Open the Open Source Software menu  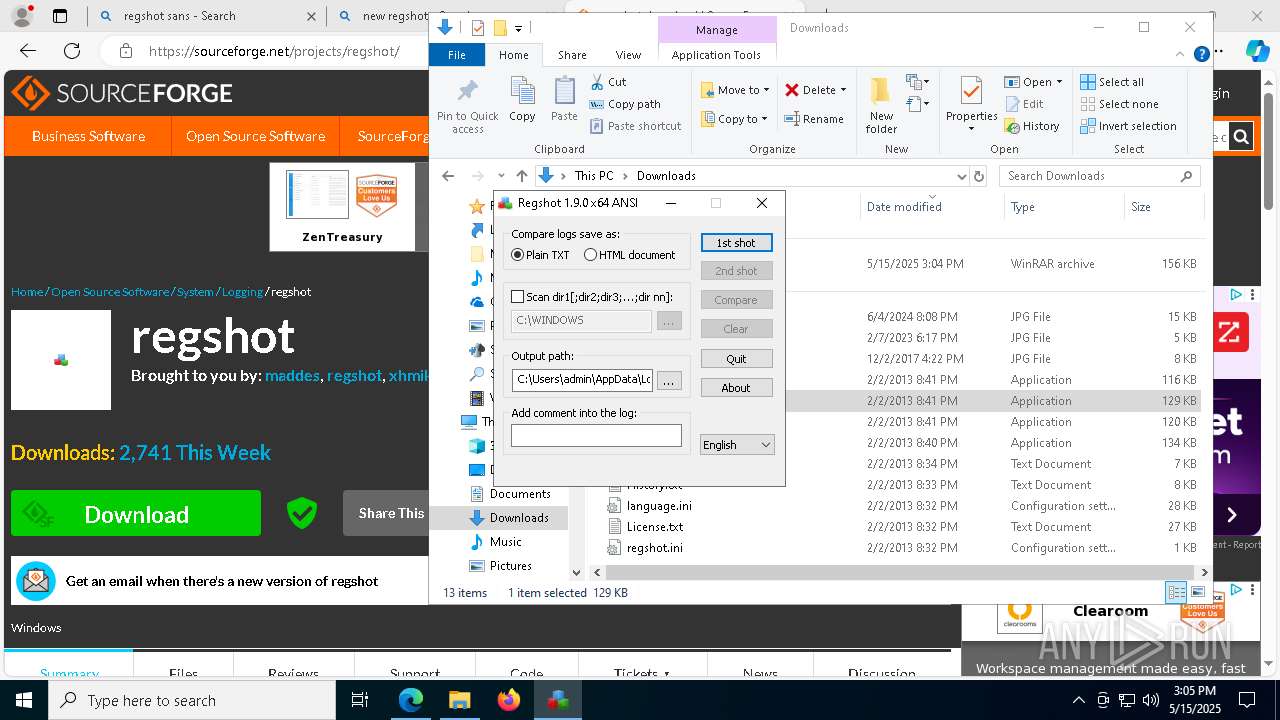coord(255,136)
